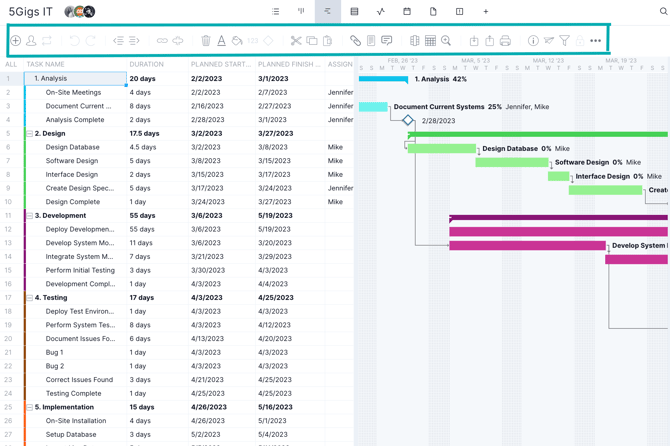This screenshot has height=446, width=670.
Task: Click the redo arrow icon
Action: [91, 41]
